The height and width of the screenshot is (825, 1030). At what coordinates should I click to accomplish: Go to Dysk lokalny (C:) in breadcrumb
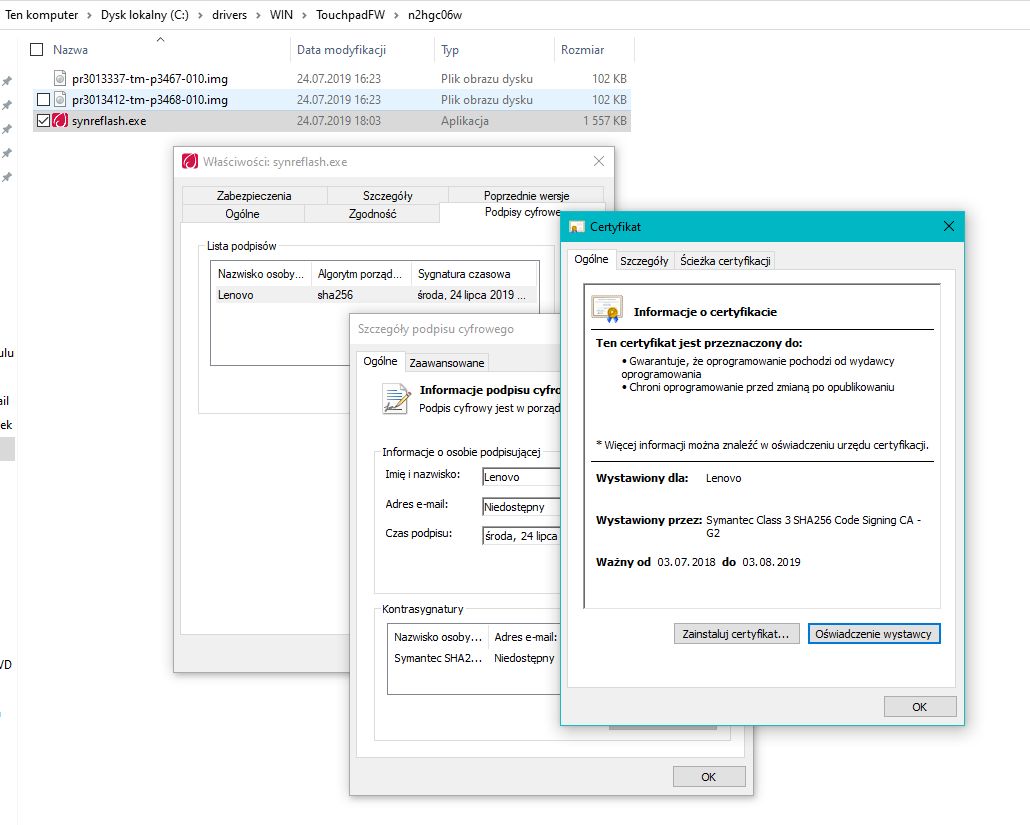[x=145, y=15]
